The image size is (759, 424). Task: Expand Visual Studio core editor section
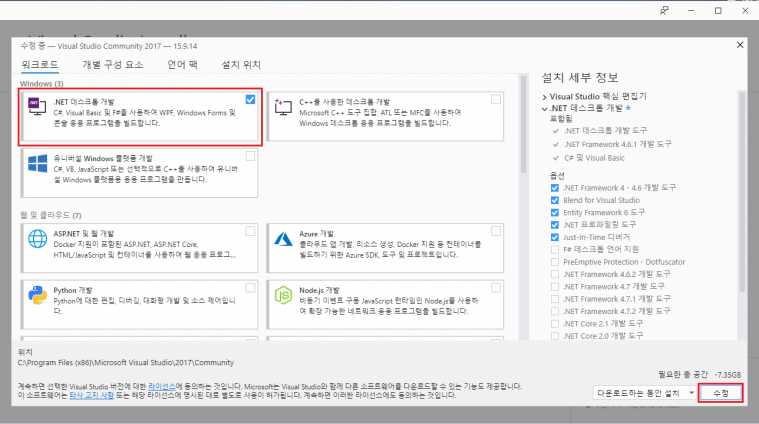coord(545,97)
